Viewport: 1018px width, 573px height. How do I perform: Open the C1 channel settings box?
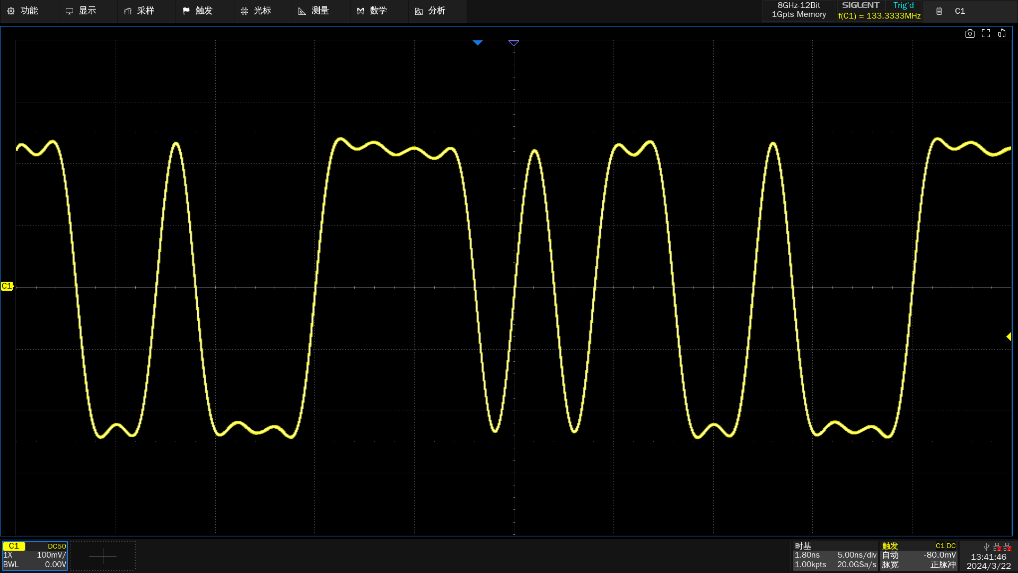tap(35, 556)
